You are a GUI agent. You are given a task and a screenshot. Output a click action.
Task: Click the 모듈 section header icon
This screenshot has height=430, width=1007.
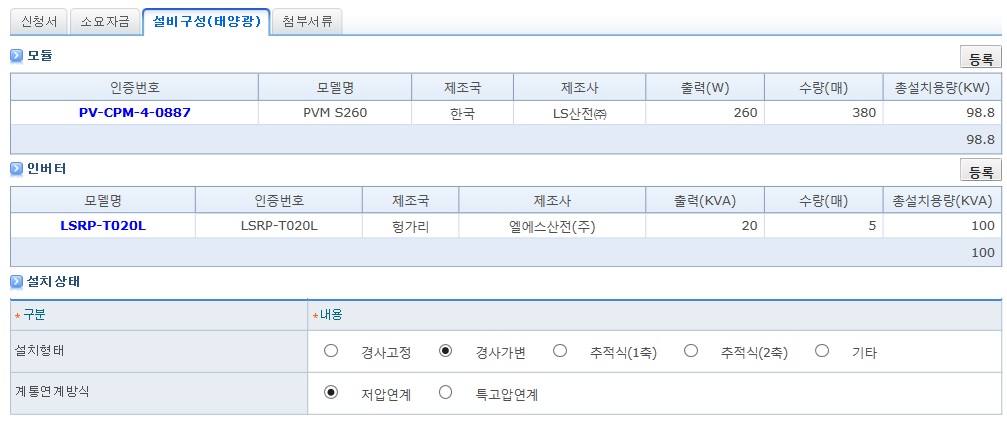pyautogui.click(x=16, y=56)
